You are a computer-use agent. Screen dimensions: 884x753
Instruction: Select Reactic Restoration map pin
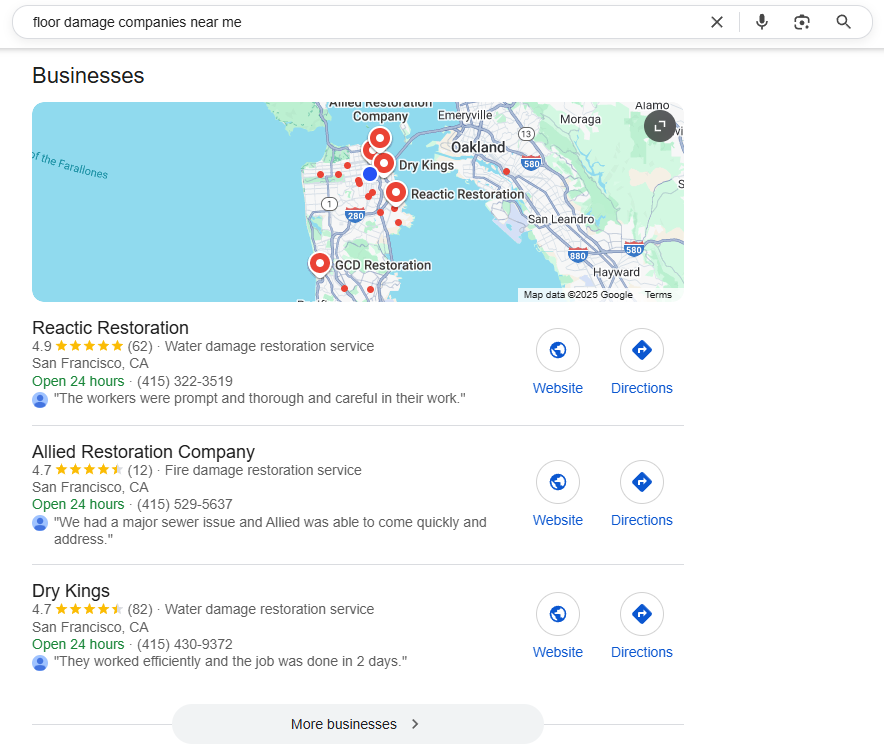[396, 191]
